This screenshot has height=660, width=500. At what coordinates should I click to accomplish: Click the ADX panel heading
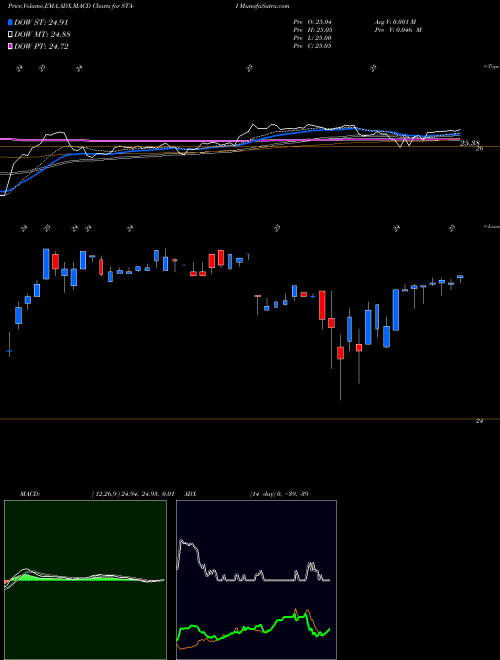[190, 493]
